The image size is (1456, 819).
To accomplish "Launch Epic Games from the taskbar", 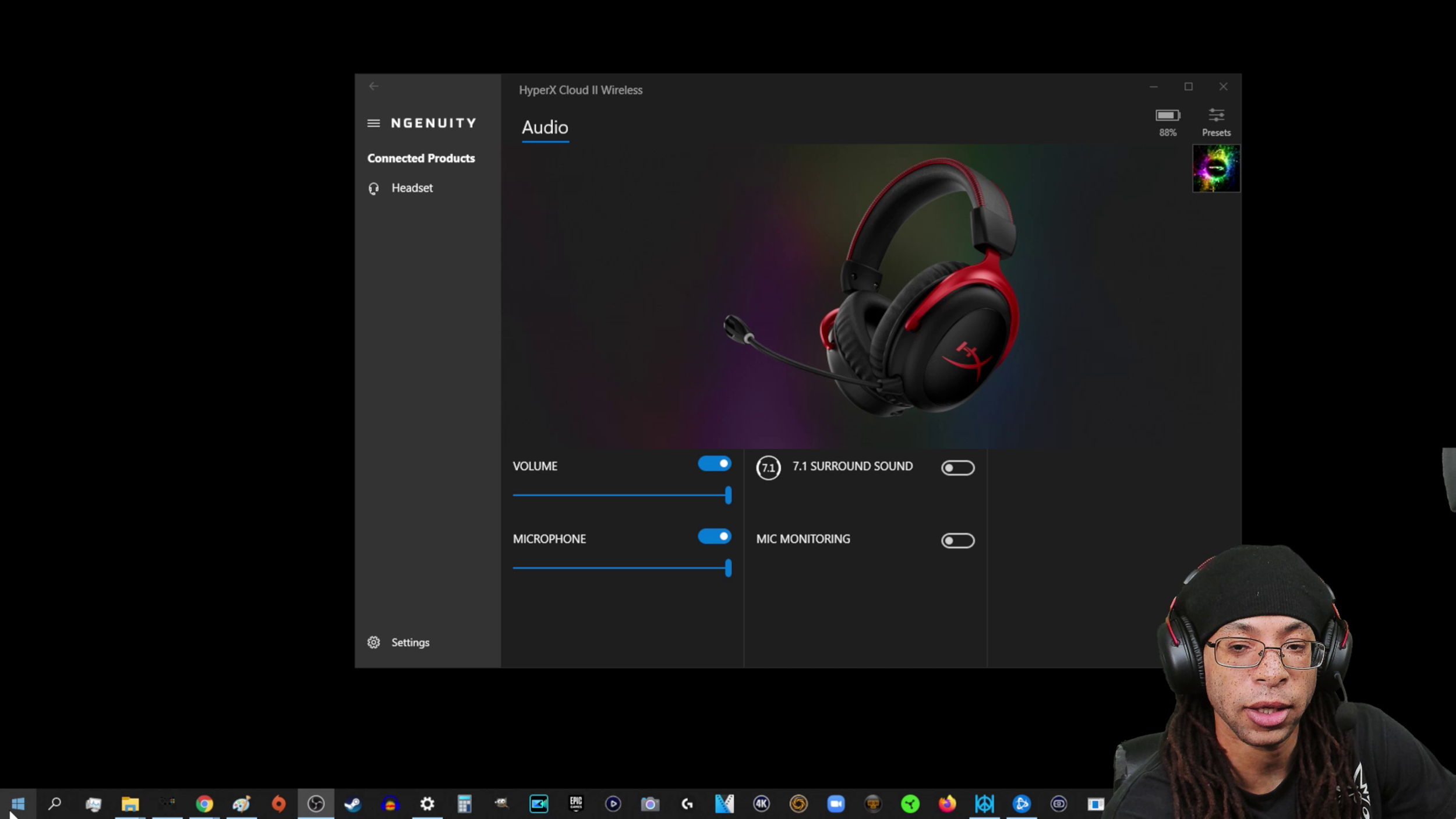I will pos(575,804).
